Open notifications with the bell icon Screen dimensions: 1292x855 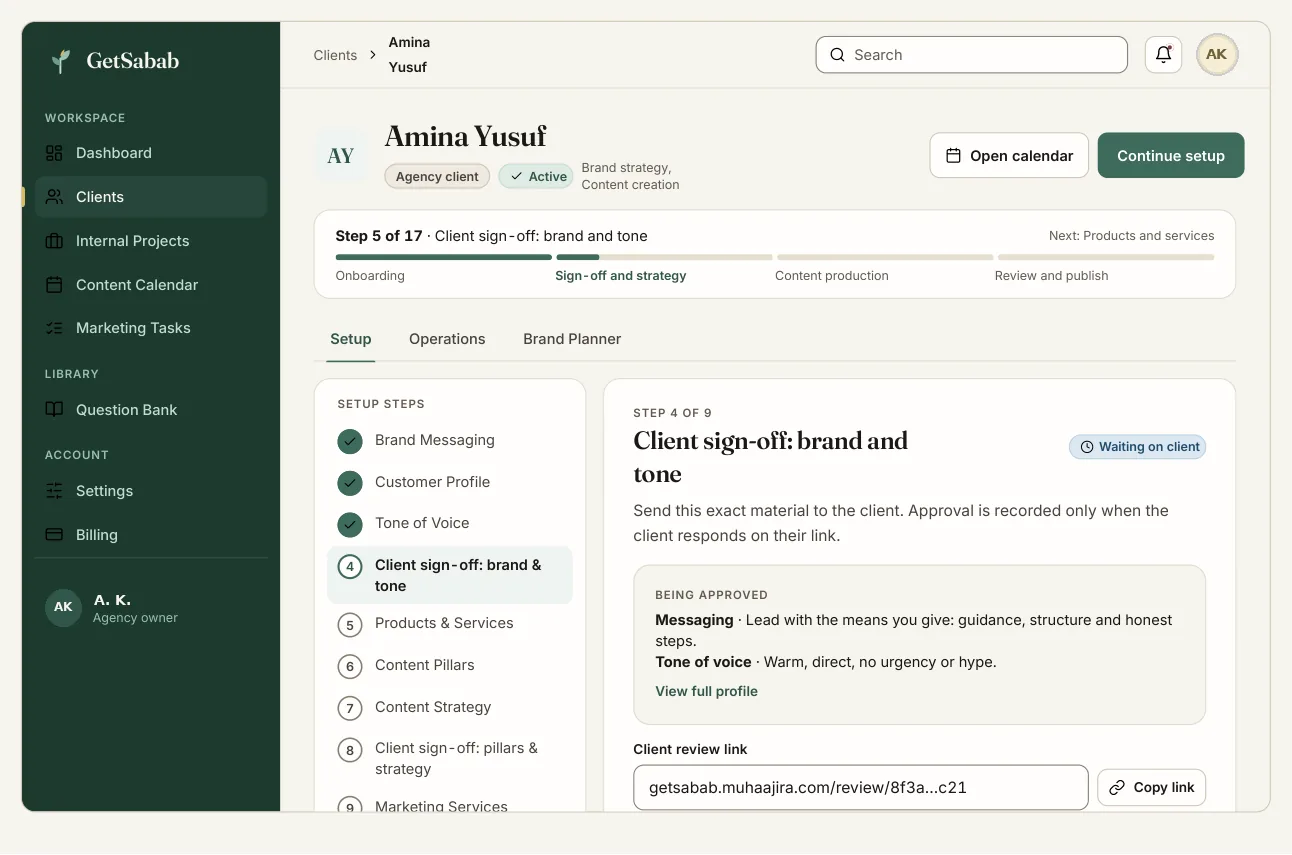[x=1164, y=55]
